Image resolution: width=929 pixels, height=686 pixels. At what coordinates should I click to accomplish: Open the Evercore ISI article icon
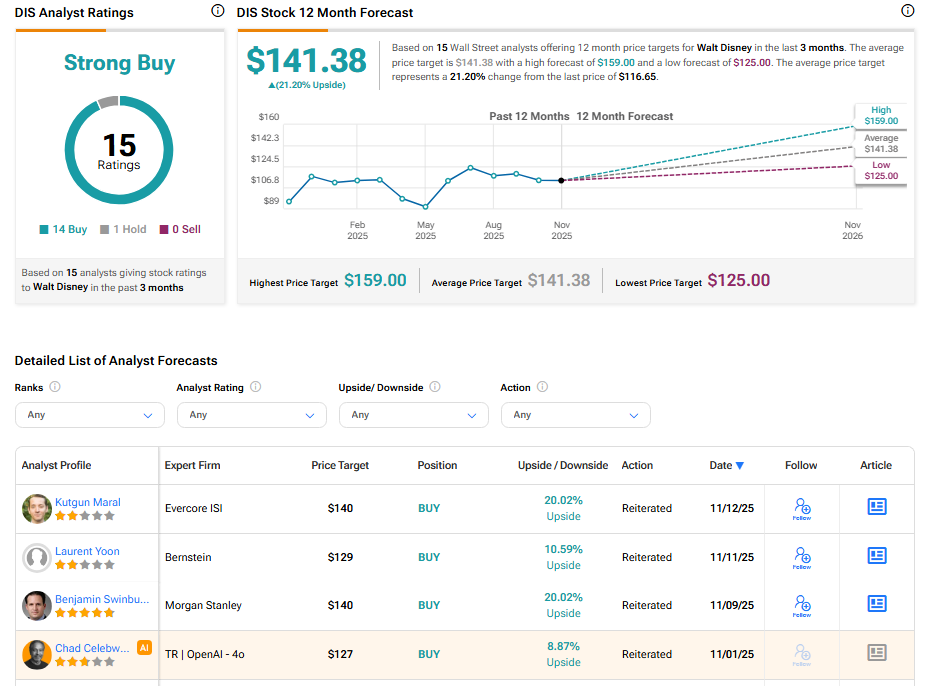coord(876,507)
